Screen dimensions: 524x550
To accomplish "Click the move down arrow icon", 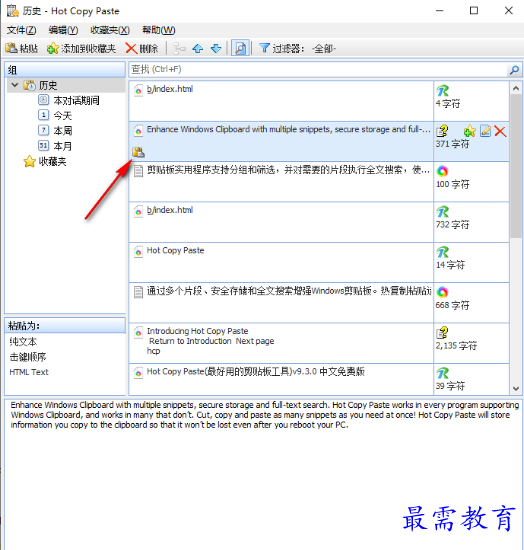I will coord(216,48).
